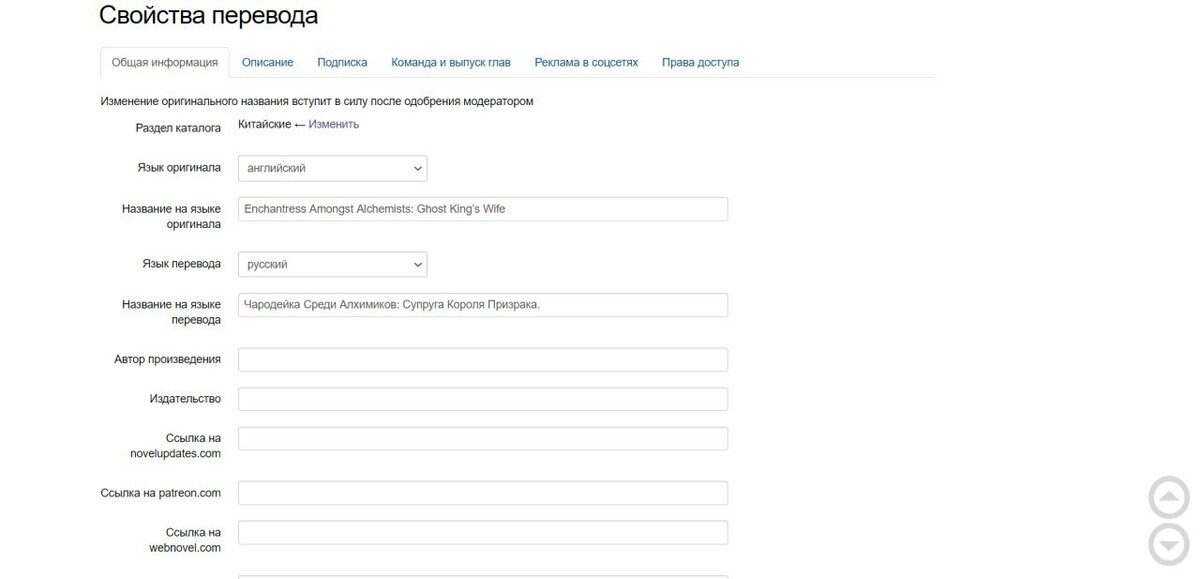Click the Язык перевода label
Image resolution: width=1200 pixels, height=579 pixels.
[181, 264]
